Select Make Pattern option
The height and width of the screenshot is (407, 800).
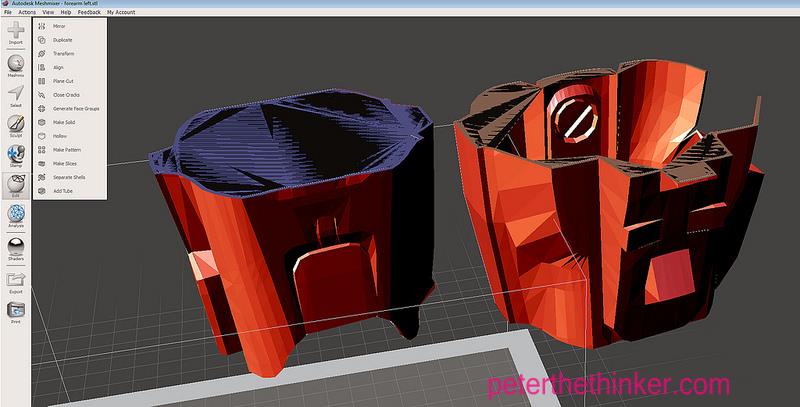coord(70,150)
